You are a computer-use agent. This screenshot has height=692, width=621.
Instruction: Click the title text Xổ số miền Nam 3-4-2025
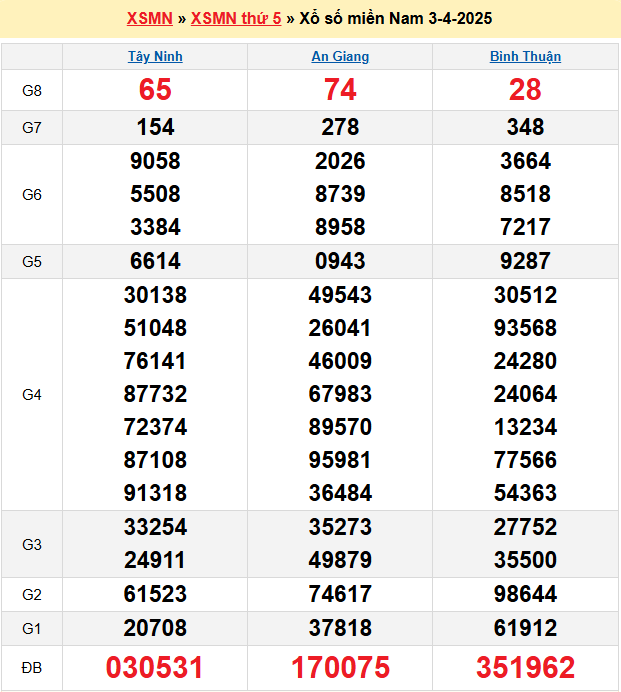click(x=396, y=19)
